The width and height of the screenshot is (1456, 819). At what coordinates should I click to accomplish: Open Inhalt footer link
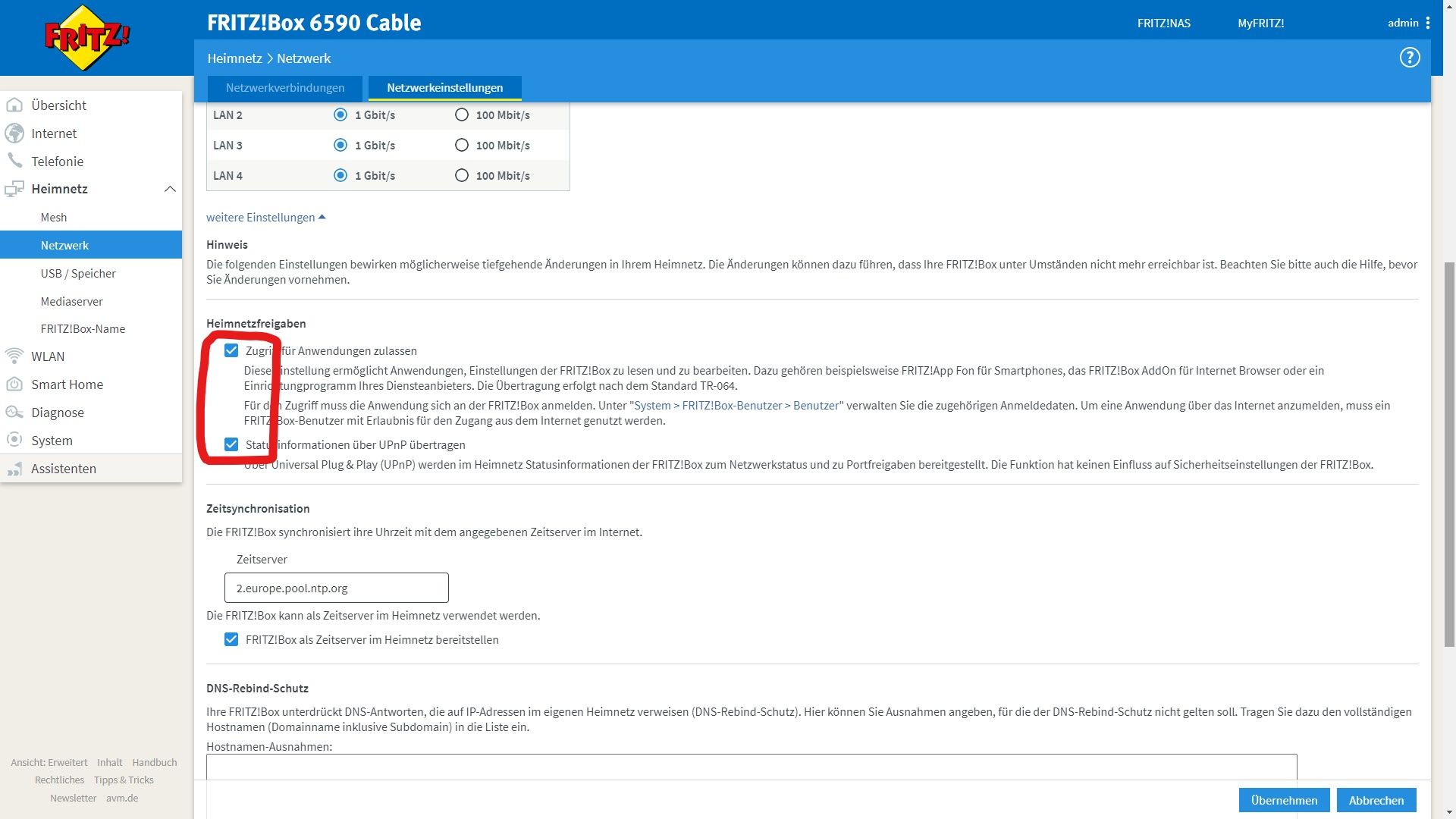[x=110, y=762]
